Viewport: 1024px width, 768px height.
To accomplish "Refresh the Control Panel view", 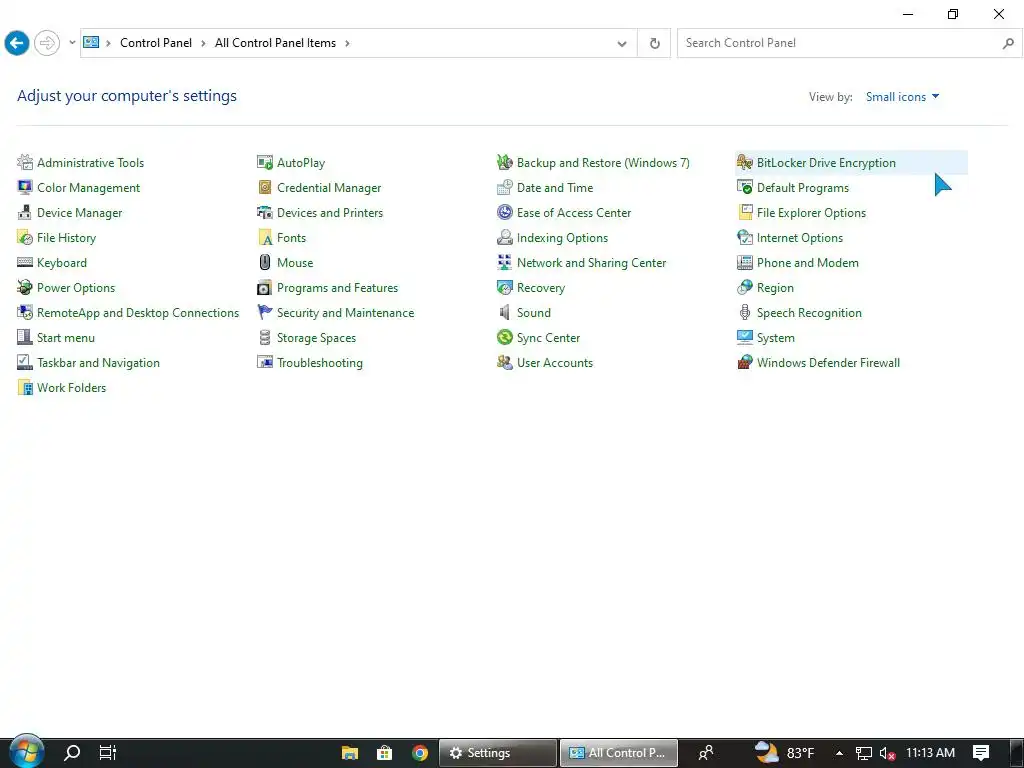I will [x=654, y=43].
